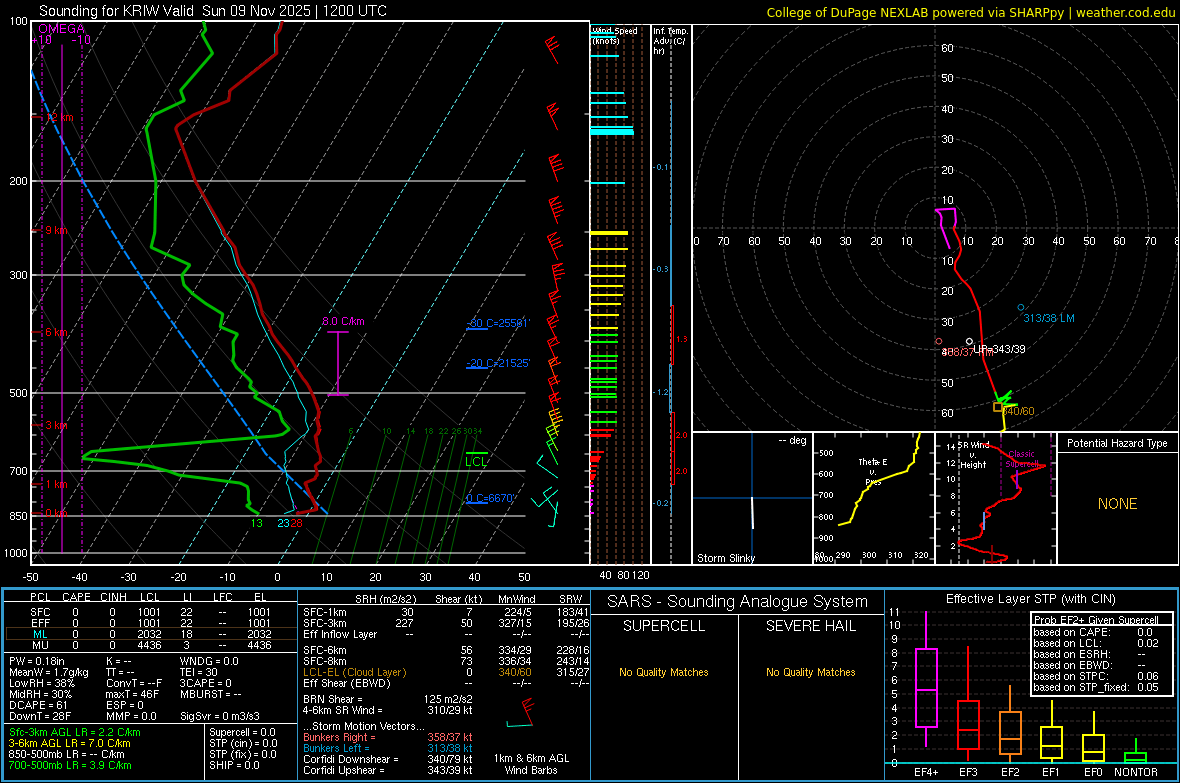Click the red 'Bunkers Right = 358/37 kt' line

(x=388, y=737)
